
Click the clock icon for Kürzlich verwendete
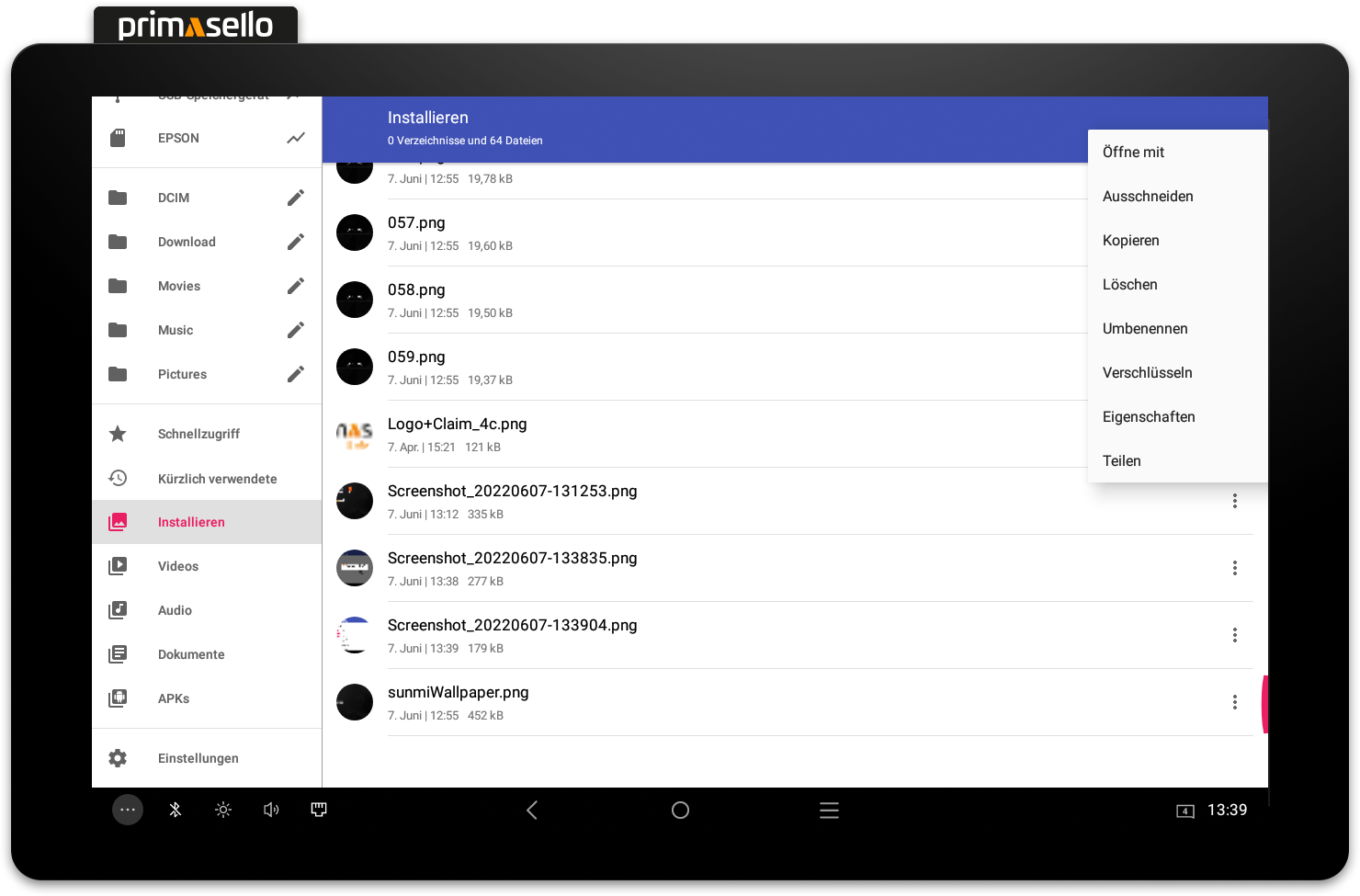pyautogui.click(x=118, y=478)
